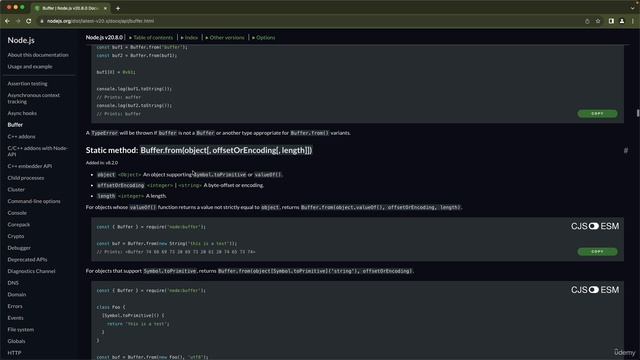This screenshot has width=640, height=360.
Task: Click the Static method Buffer.from heading
Action: 199,150
